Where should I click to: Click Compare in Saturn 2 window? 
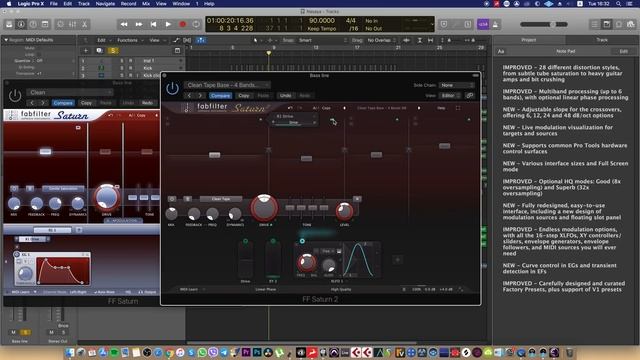pos(220,96)
